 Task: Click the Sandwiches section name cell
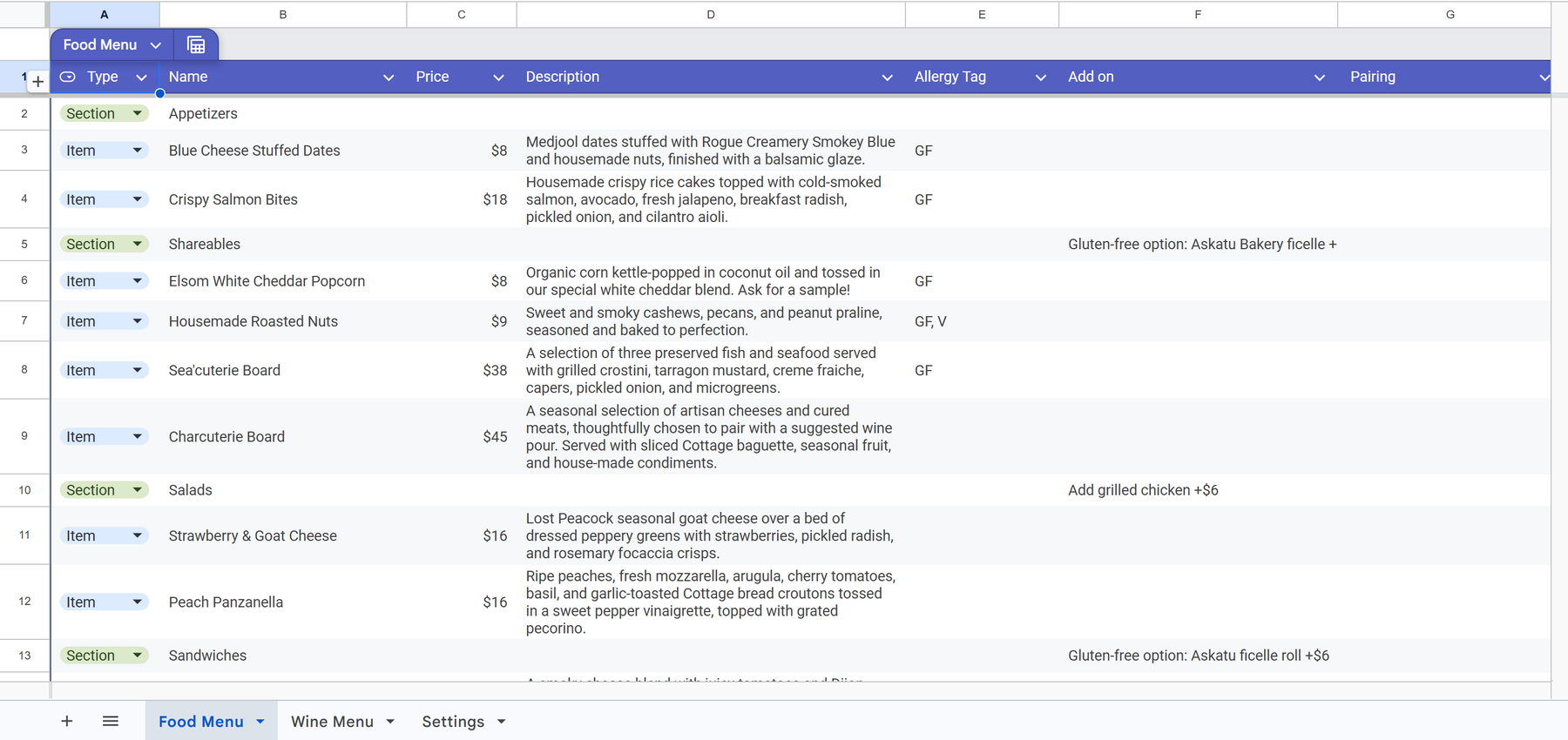[283, 656]
